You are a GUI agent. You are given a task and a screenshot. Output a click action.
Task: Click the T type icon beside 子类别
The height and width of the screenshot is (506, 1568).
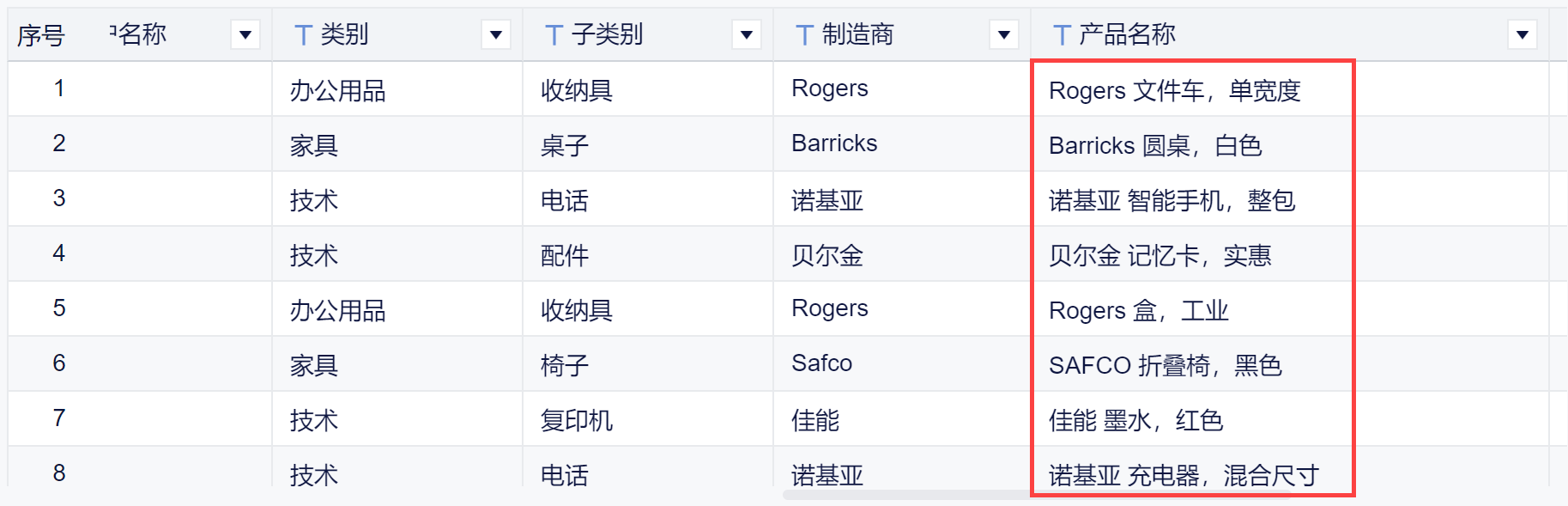click(x=554, y=35)
